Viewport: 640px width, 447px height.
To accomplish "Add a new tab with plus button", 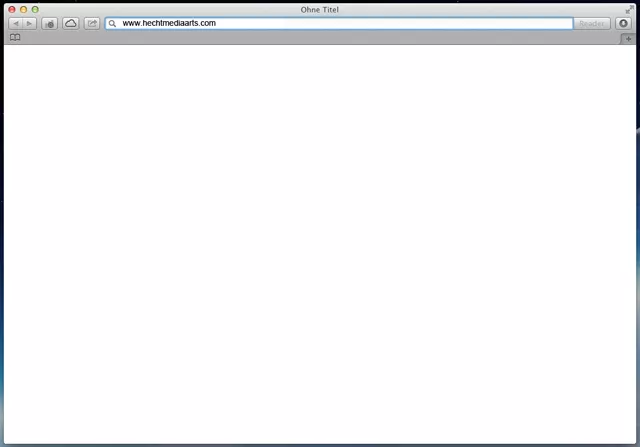I will [628, 39].
